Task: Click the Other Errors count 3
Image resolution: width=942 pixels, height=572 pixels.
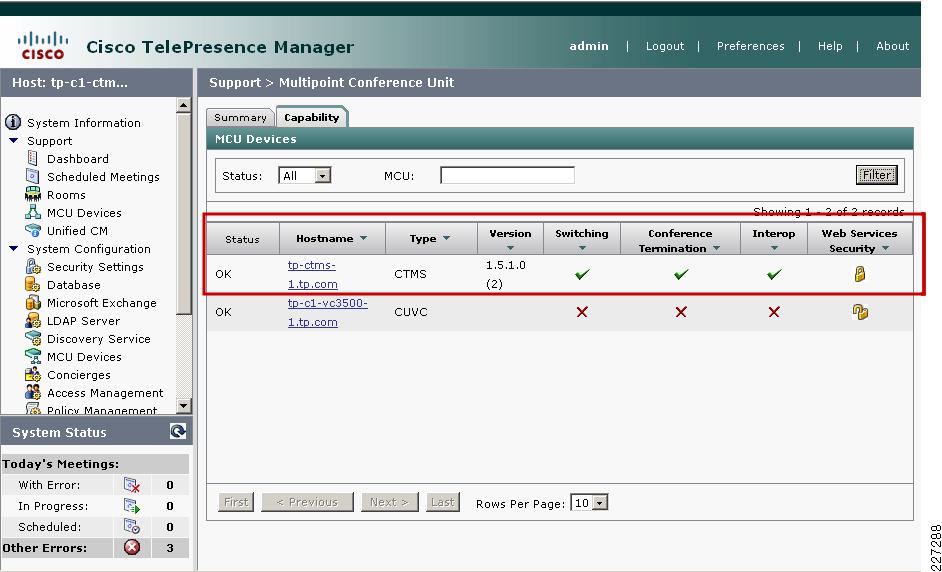Action: (x=170, y=548)
